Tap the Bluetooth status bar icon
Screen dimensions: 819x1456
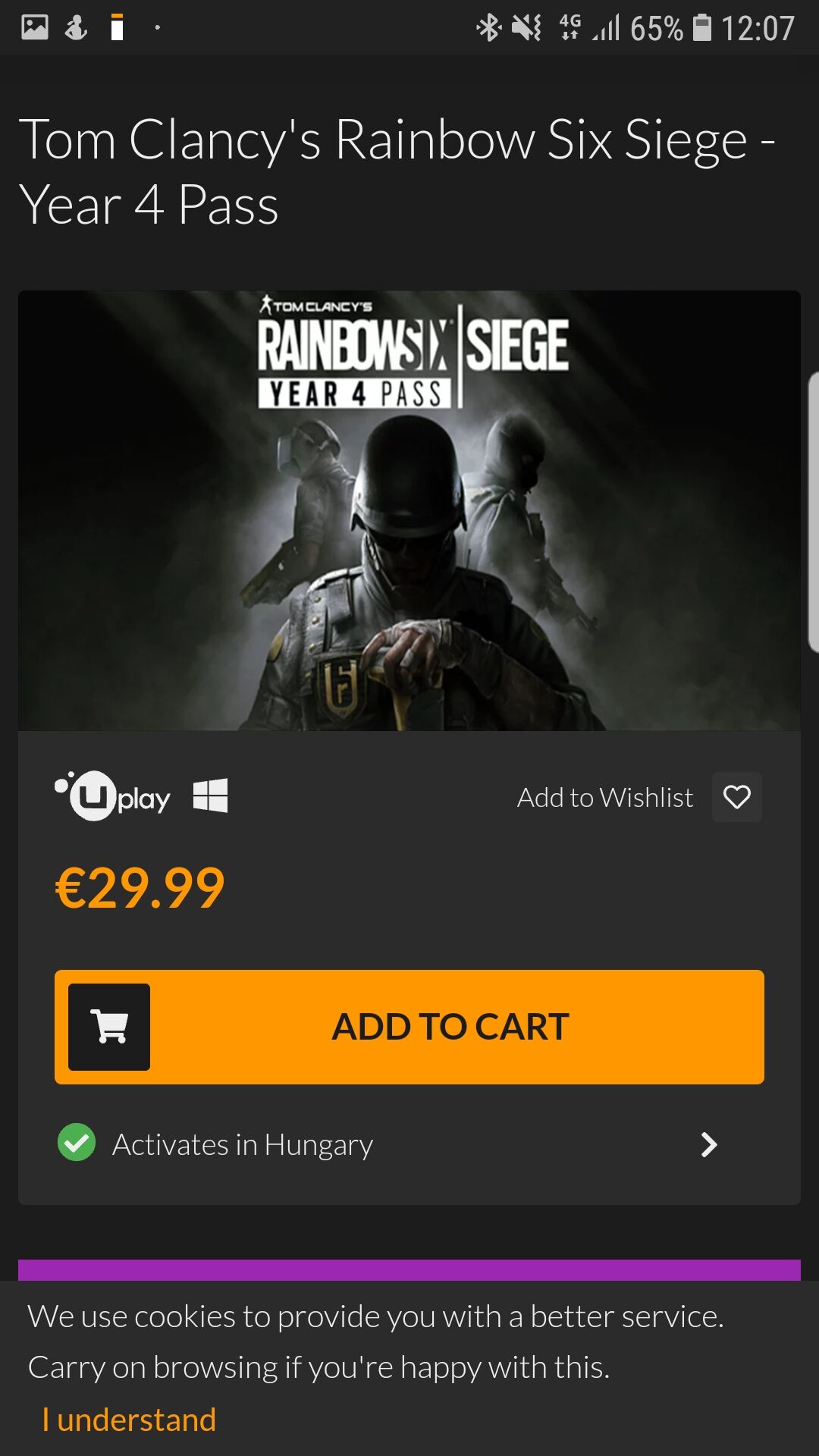pyautogui.click(x=488, y=28)
